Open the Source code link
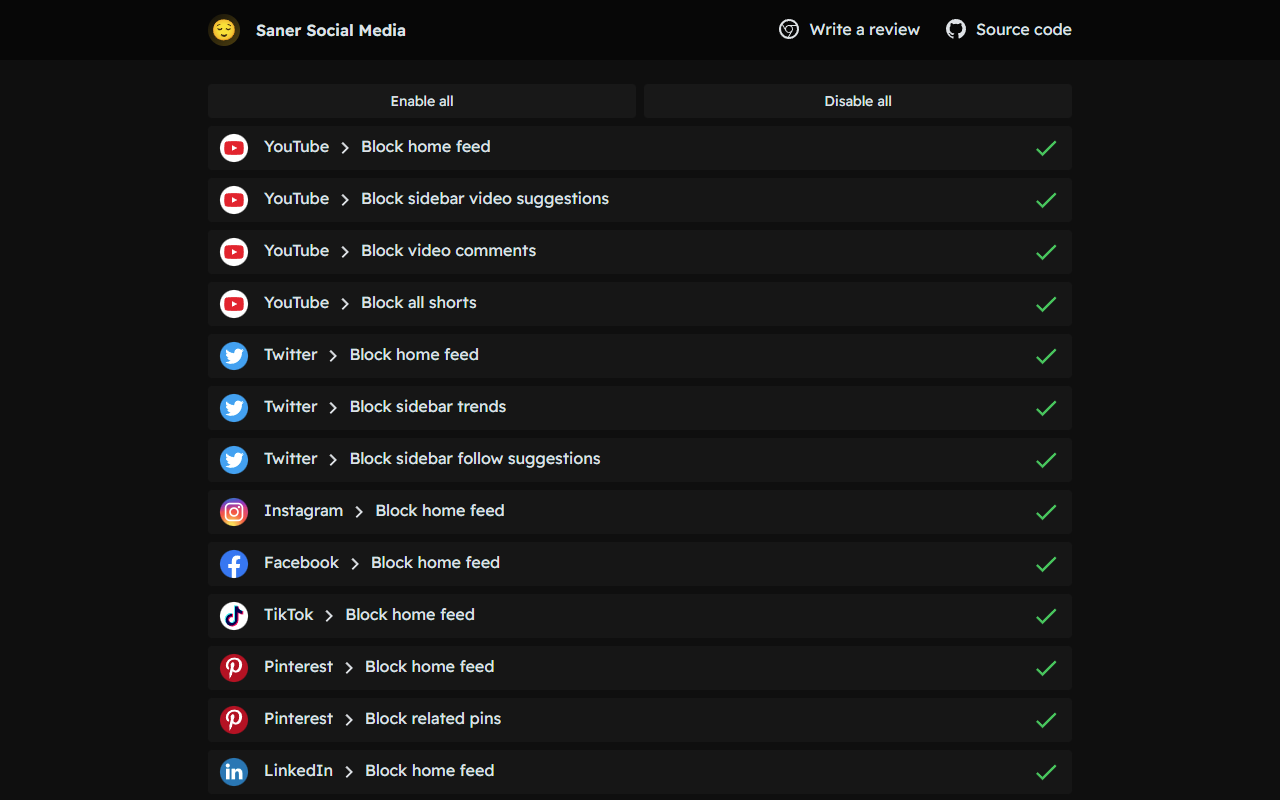1280x800 pixels. click(1009, 30)
